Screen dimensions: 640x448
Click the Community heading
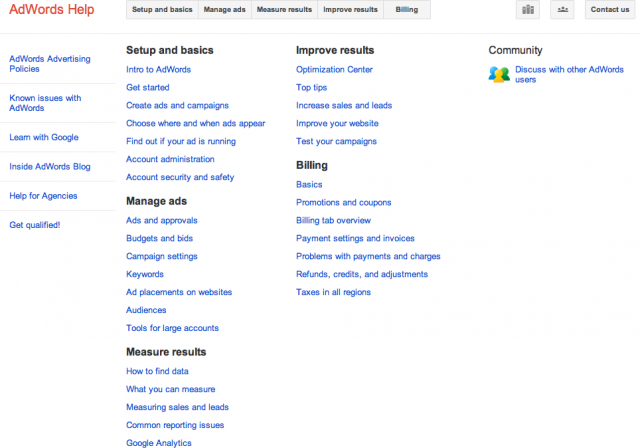[516, 50]
